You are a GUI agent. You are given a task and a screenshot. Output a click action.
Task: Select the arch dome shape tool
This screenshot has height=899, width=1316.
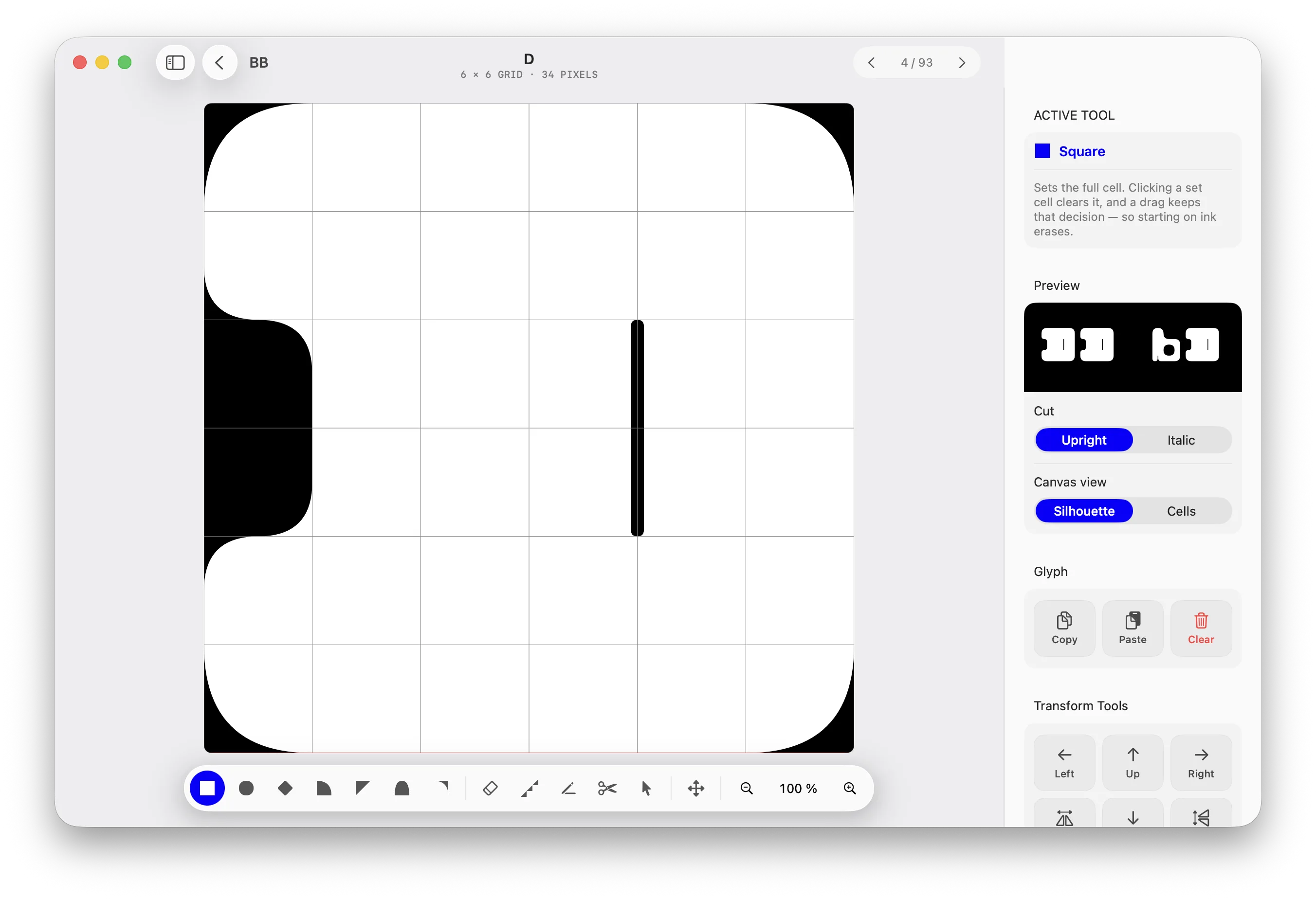tap(402, 788)
